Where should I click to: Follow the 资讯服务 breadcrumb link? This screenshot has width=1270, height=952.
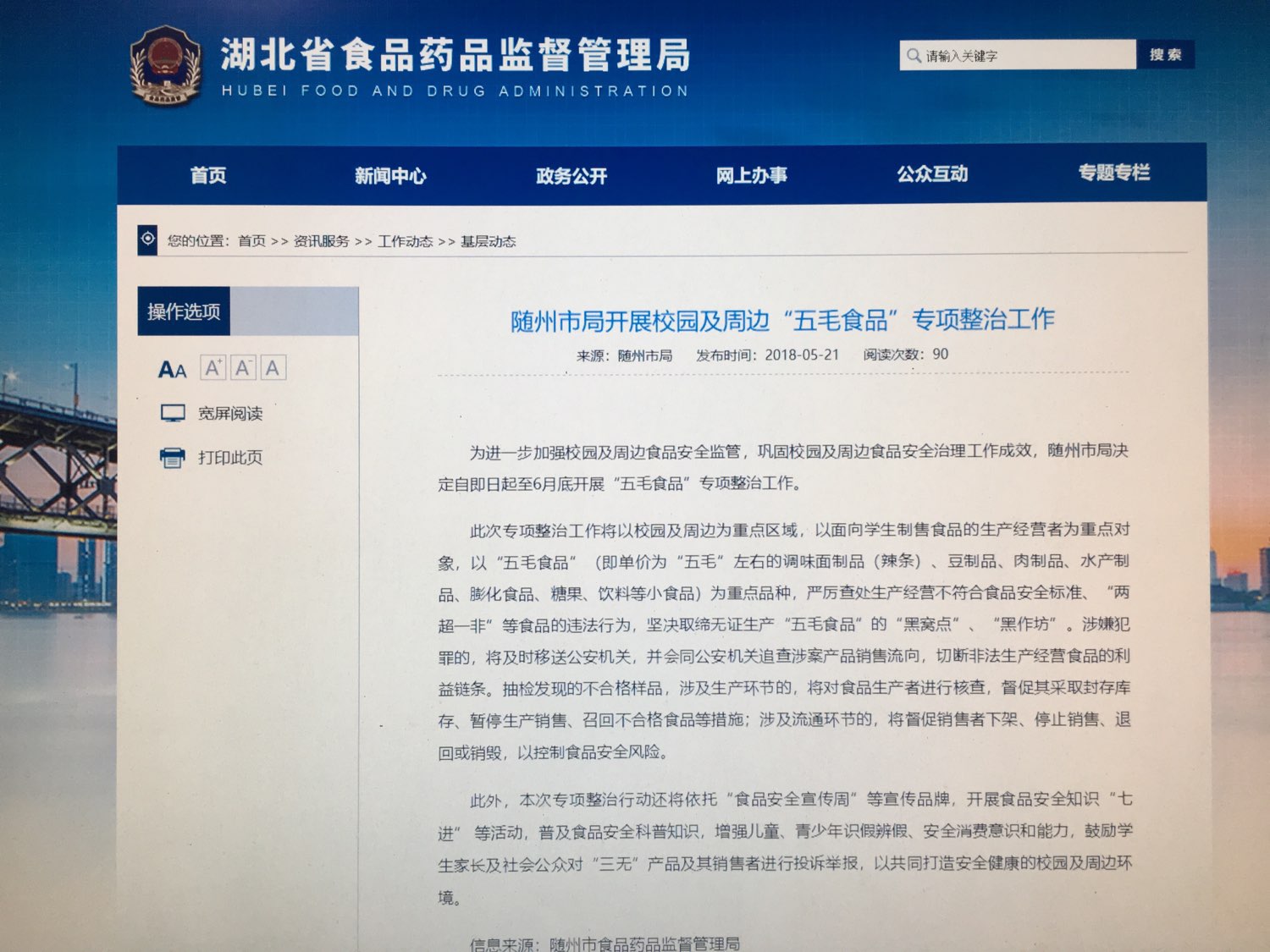322,241
